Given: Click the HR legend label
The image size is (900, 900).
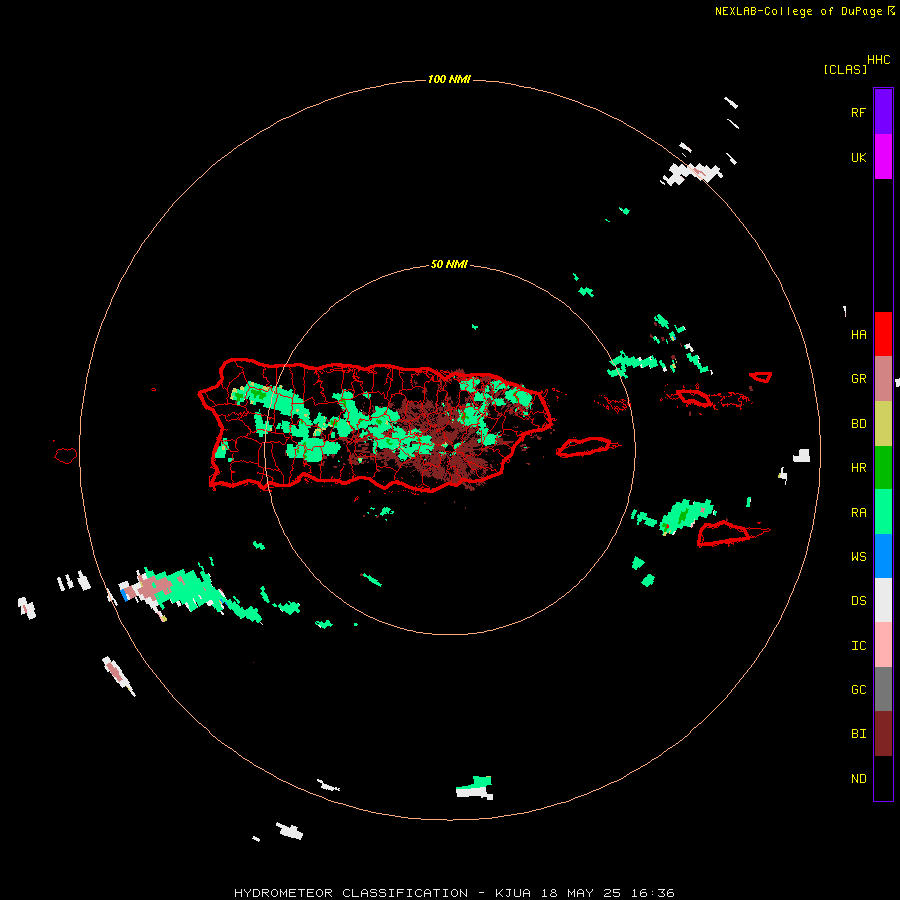Looking at the screenshot, I should coord(858,468).
